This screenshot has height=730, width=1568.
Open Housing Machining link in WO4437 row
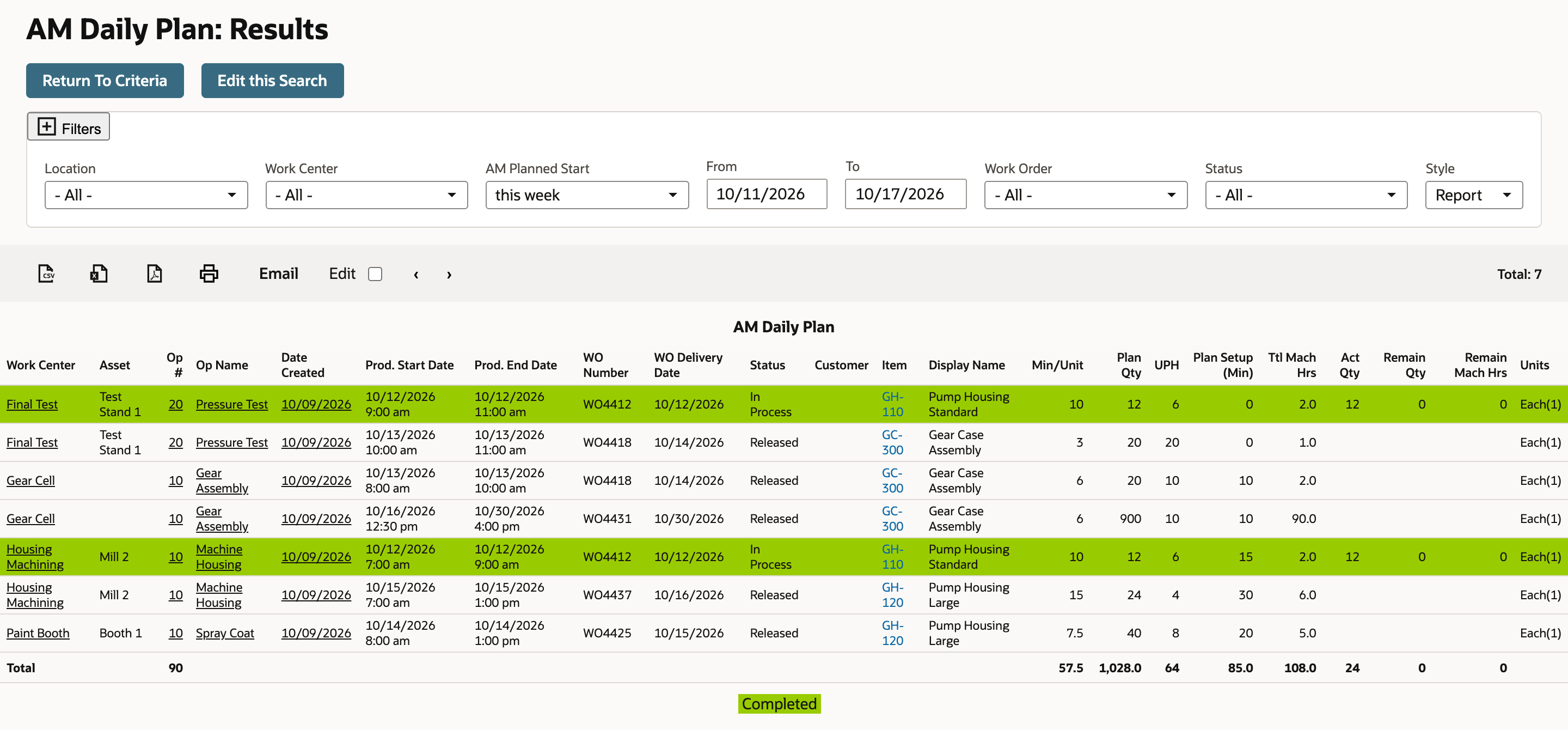pyautogui.click(x=35, y=595)
